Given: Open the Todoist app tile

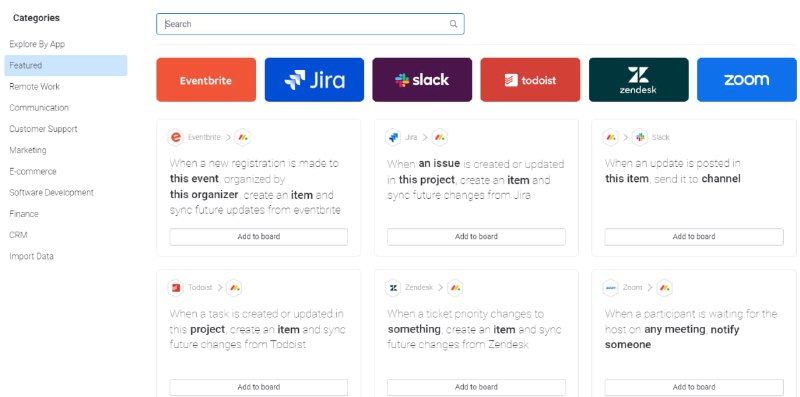Looking at the screenshot, I should (x=530, y=80).
